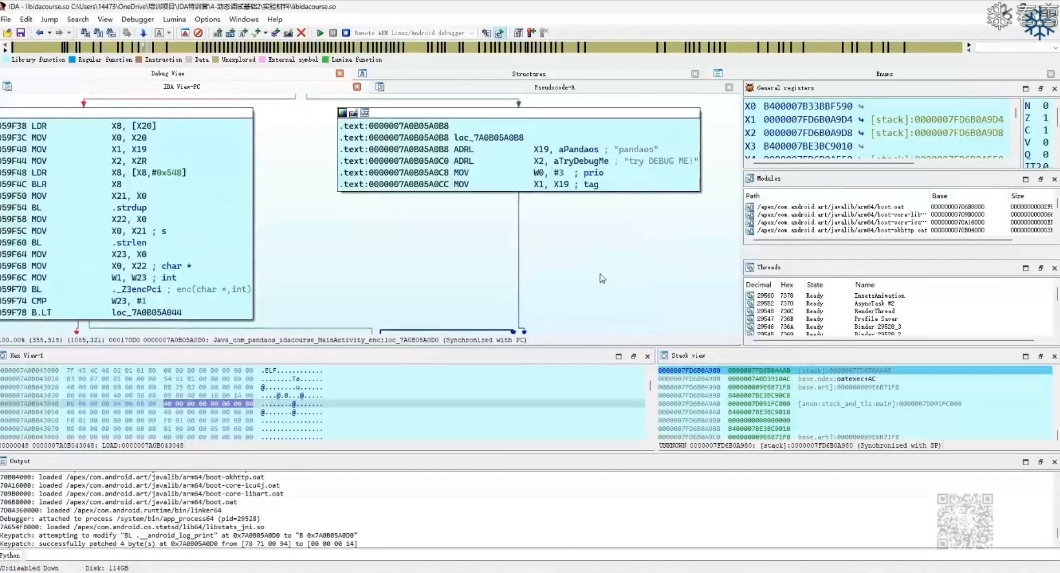
Task: Click the icon beside the Enums tab
Action: pyautogui.click(x=718, y=73)
